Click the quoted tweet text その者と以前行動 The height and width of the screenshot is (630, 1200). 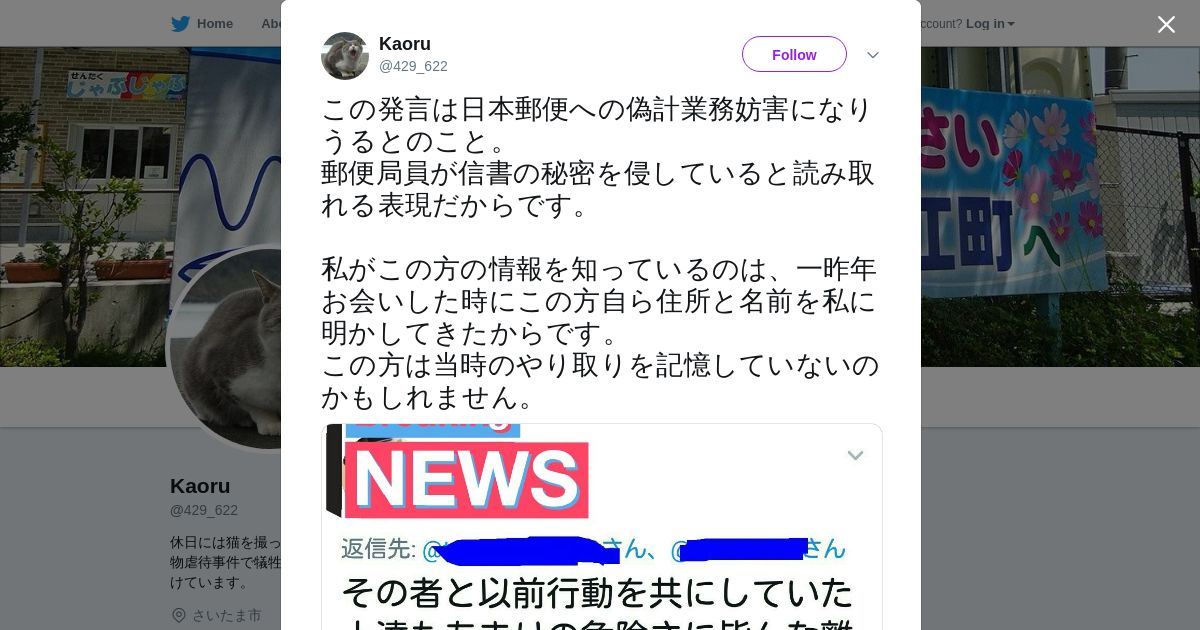click(x=597, y=592)
